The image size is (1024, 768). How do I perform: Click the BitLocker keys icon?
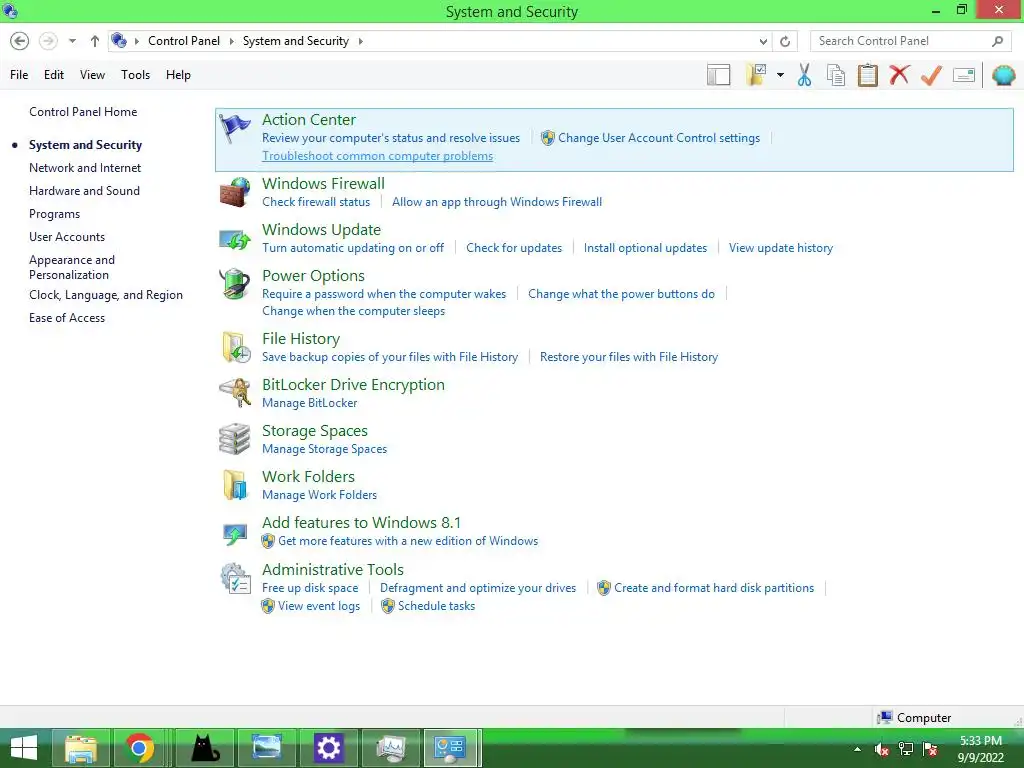point(235,393)
